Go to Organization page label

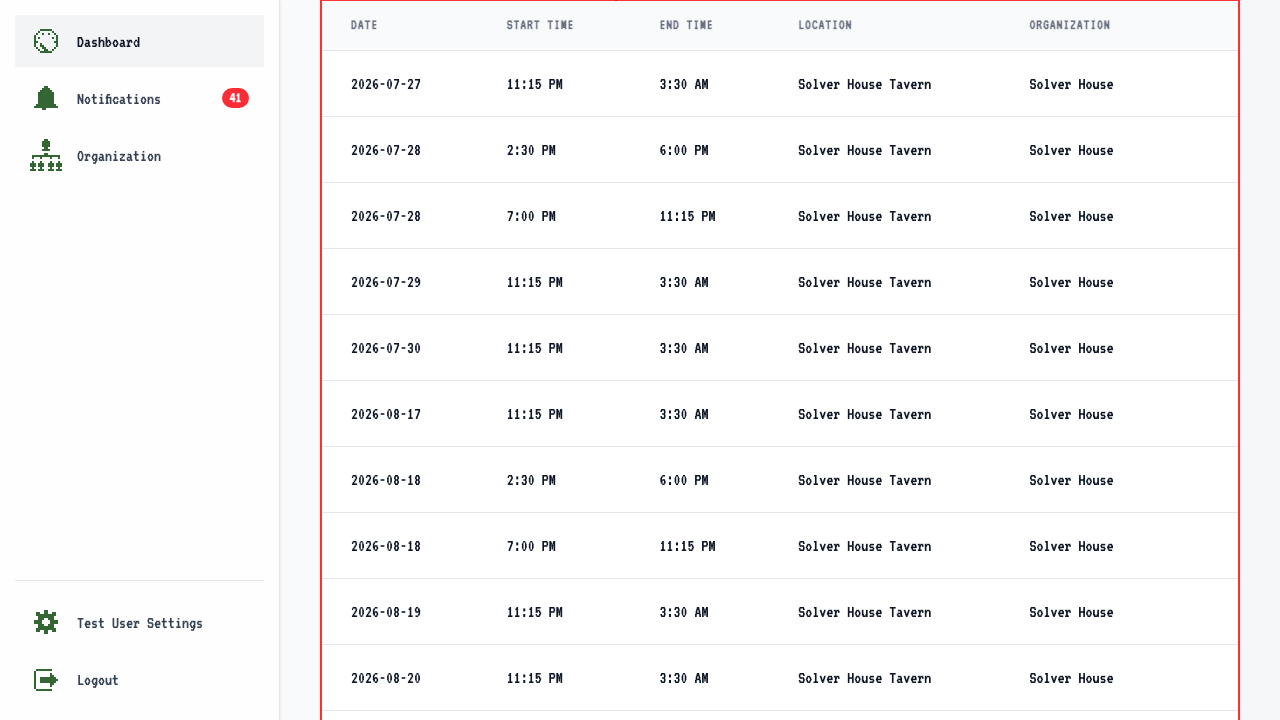[119, 156]
